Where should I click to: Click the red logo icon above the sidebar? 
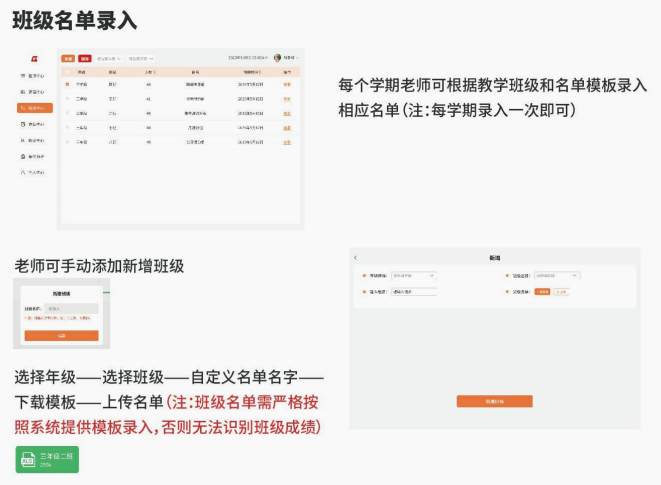coord(35,59)
